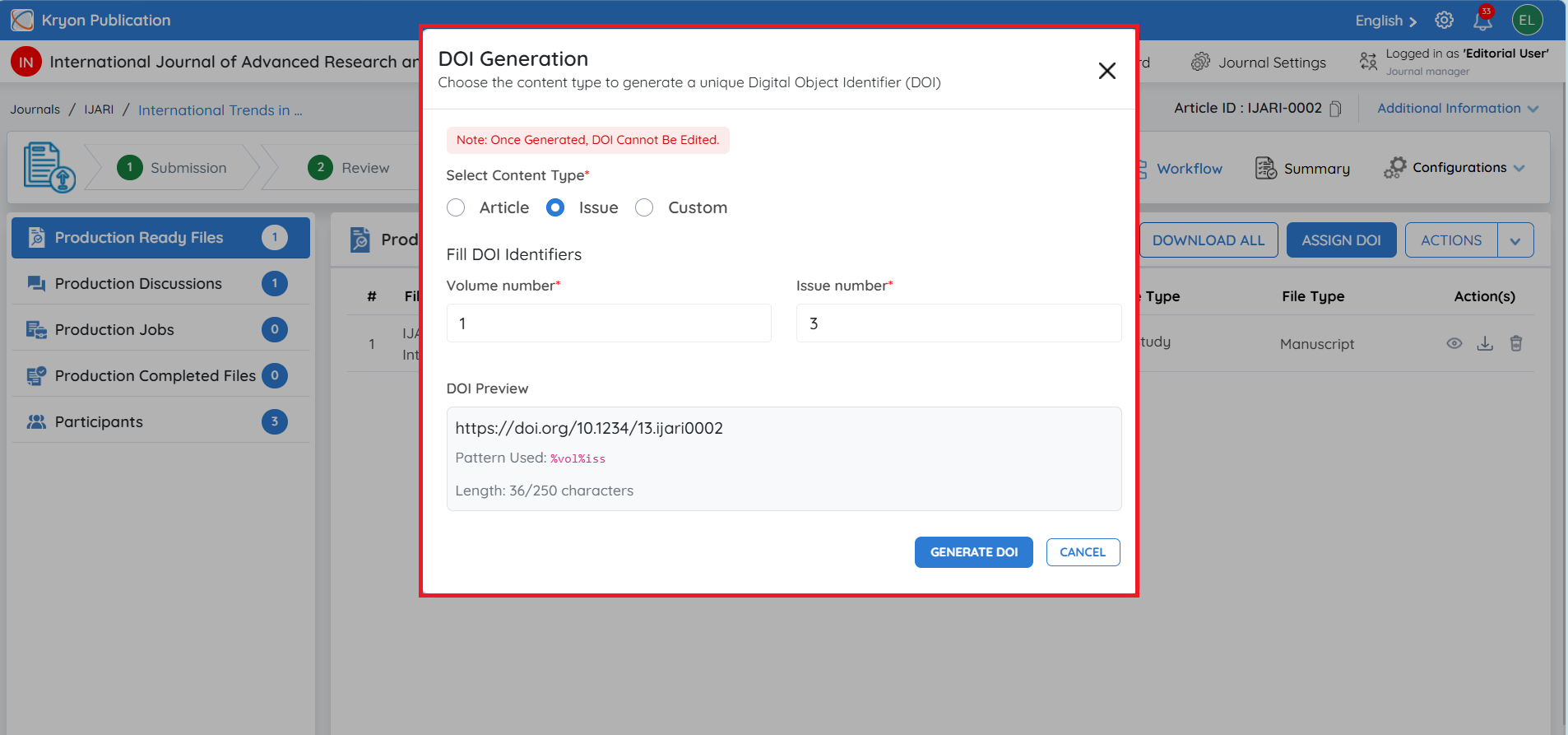Copy the Article ID IJARI-0002
This screenshot has height=735, width=1568.
coord(1336,109)
